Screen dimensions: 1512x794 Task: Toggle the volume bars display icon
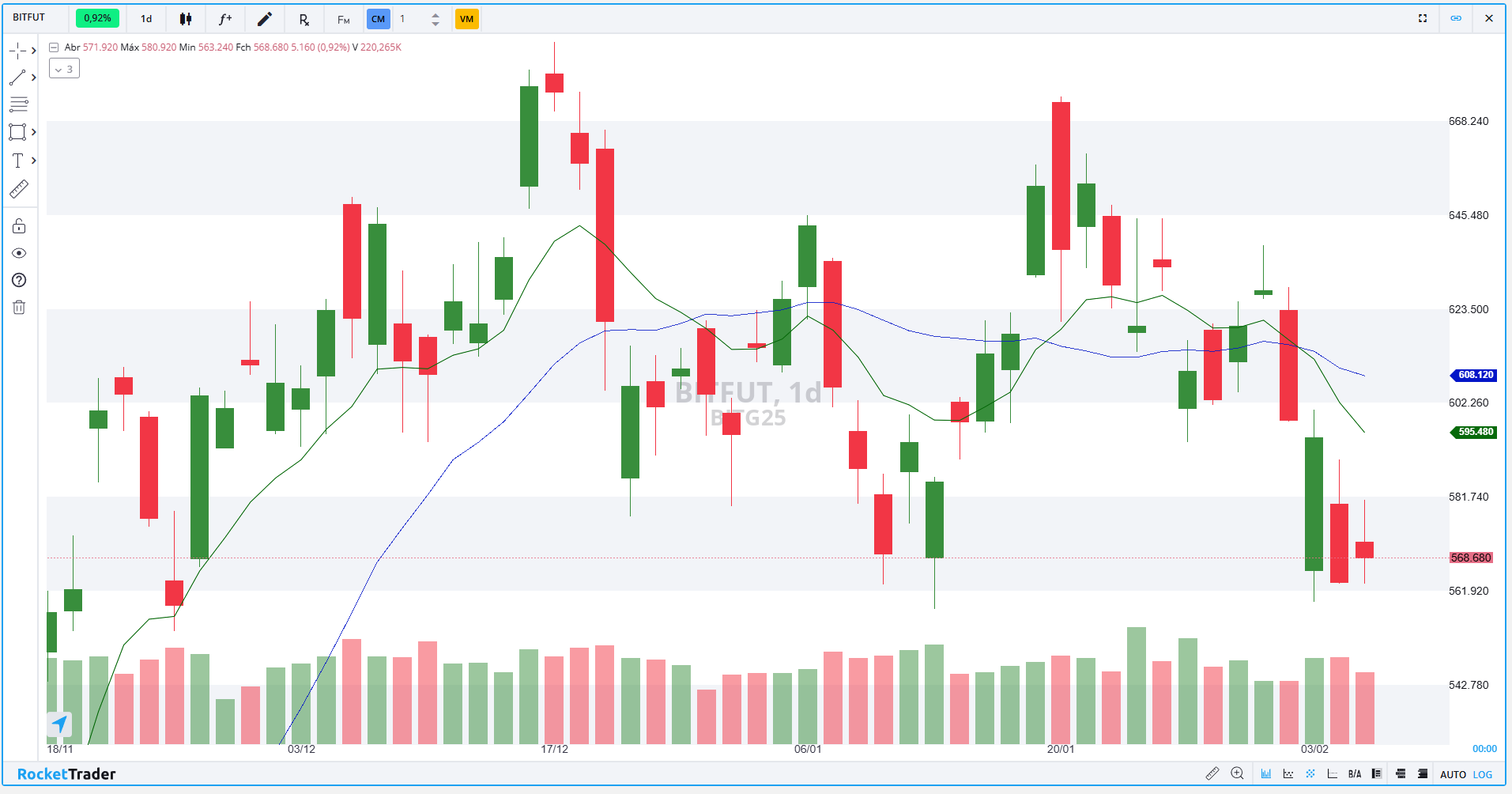[x=1266, y=773]
